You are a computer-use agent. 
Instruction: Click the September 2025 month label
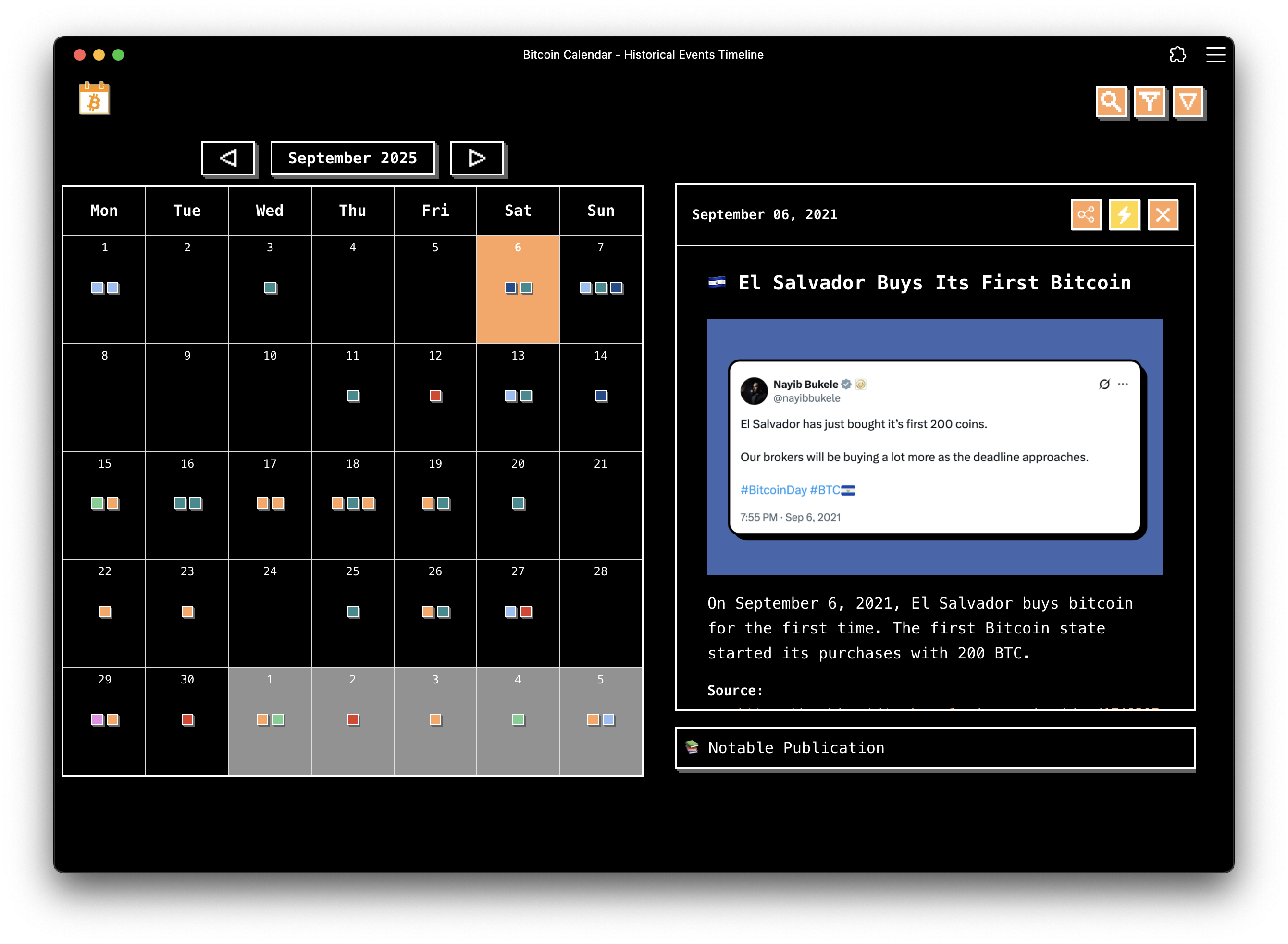coord(353,158)
